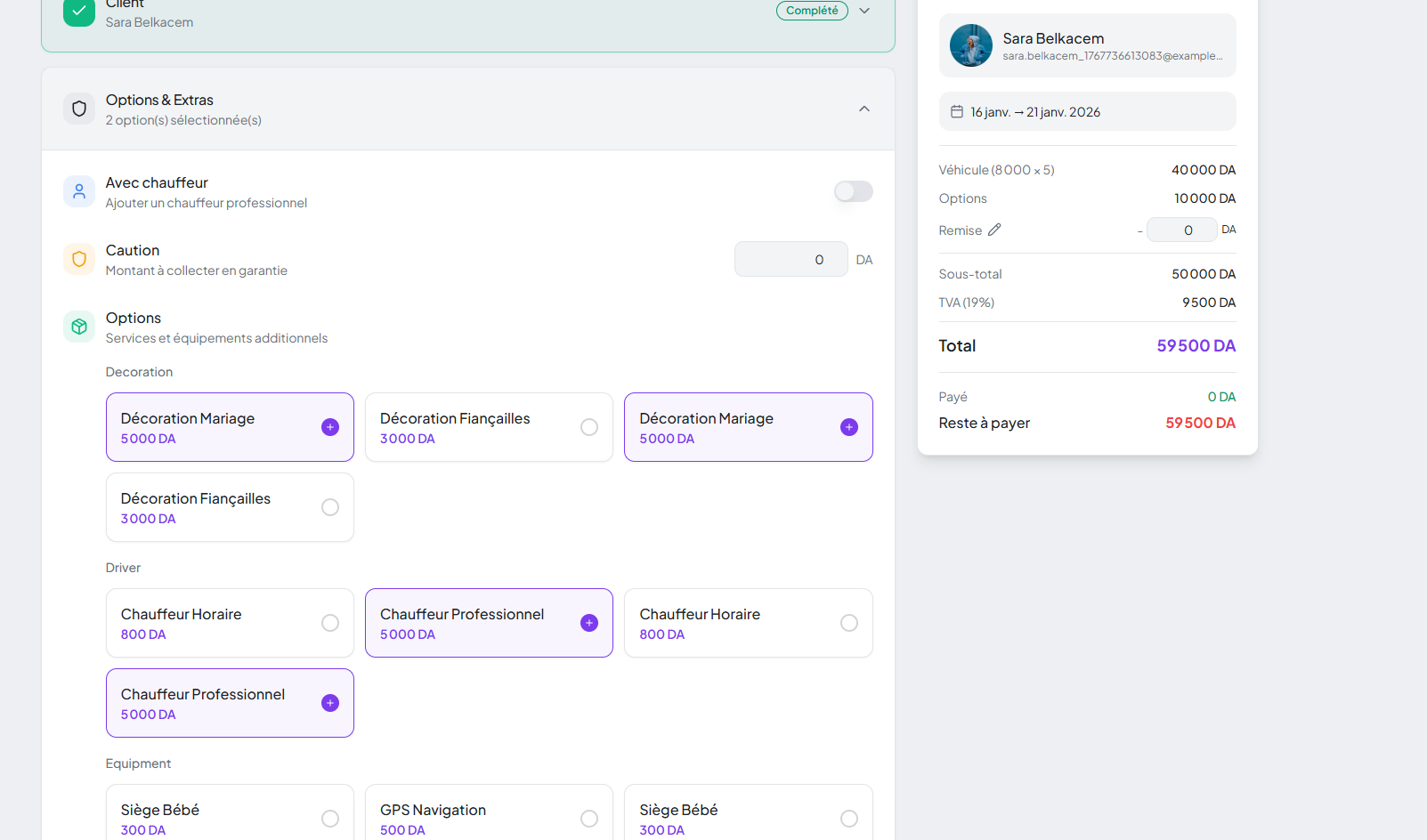Viewport: 1427px width, 840px height.
Task: Focus the Caution amount input field
Action: point(791,259)
